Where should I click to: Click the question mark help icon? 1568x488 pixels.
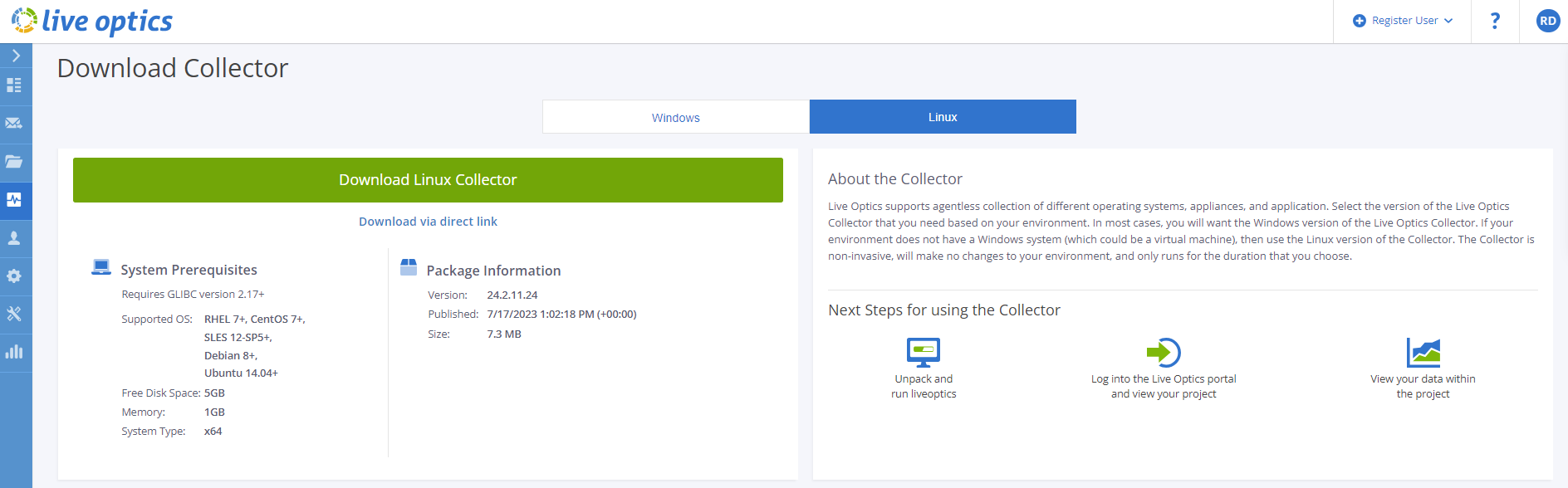coord(1495,21)
